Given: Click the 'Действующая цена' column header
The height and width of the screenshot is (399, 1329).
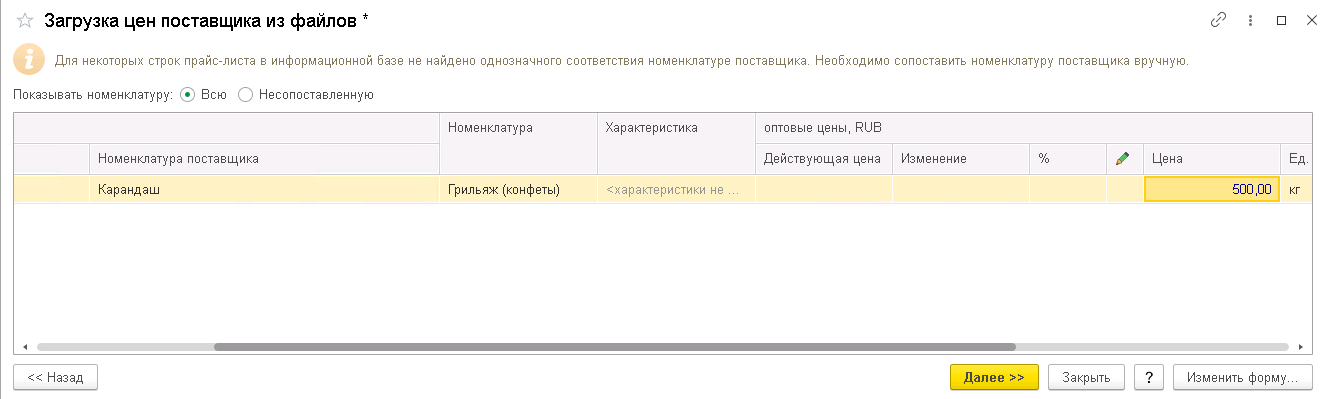Looking at the screenshot, I should tap(824, 158).
